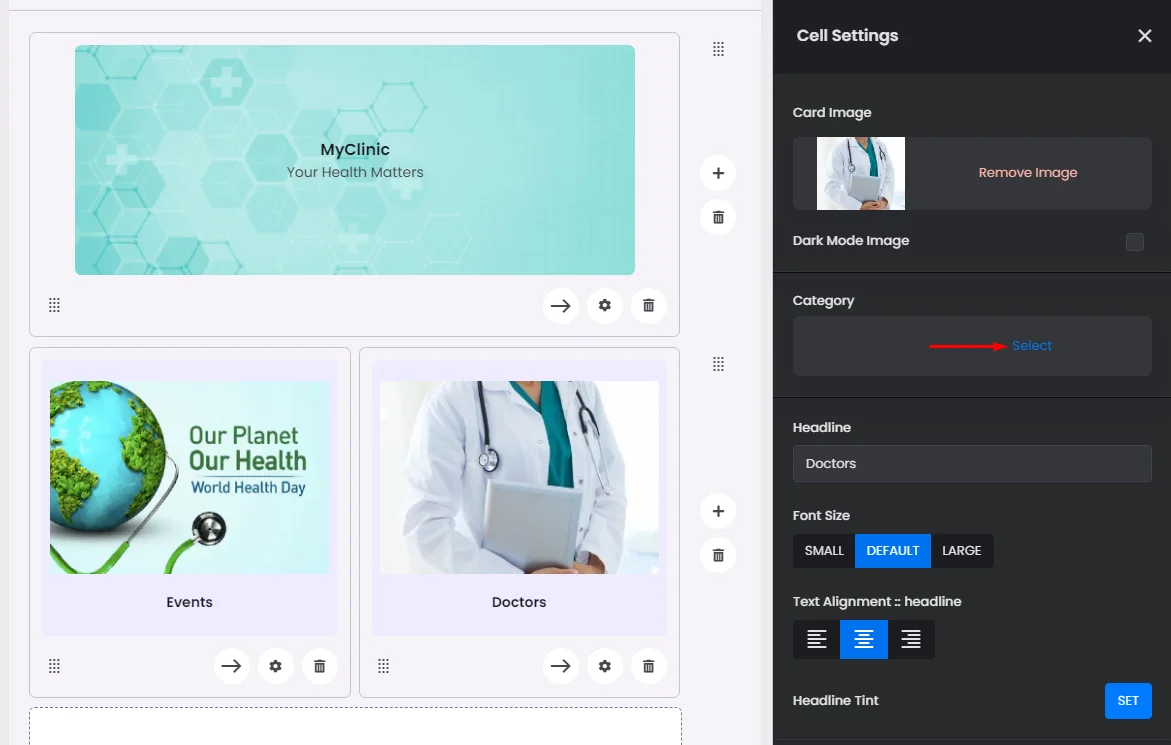Open settings gear for Doctors cell
The image size is (1171, 745).
[604, 666]
